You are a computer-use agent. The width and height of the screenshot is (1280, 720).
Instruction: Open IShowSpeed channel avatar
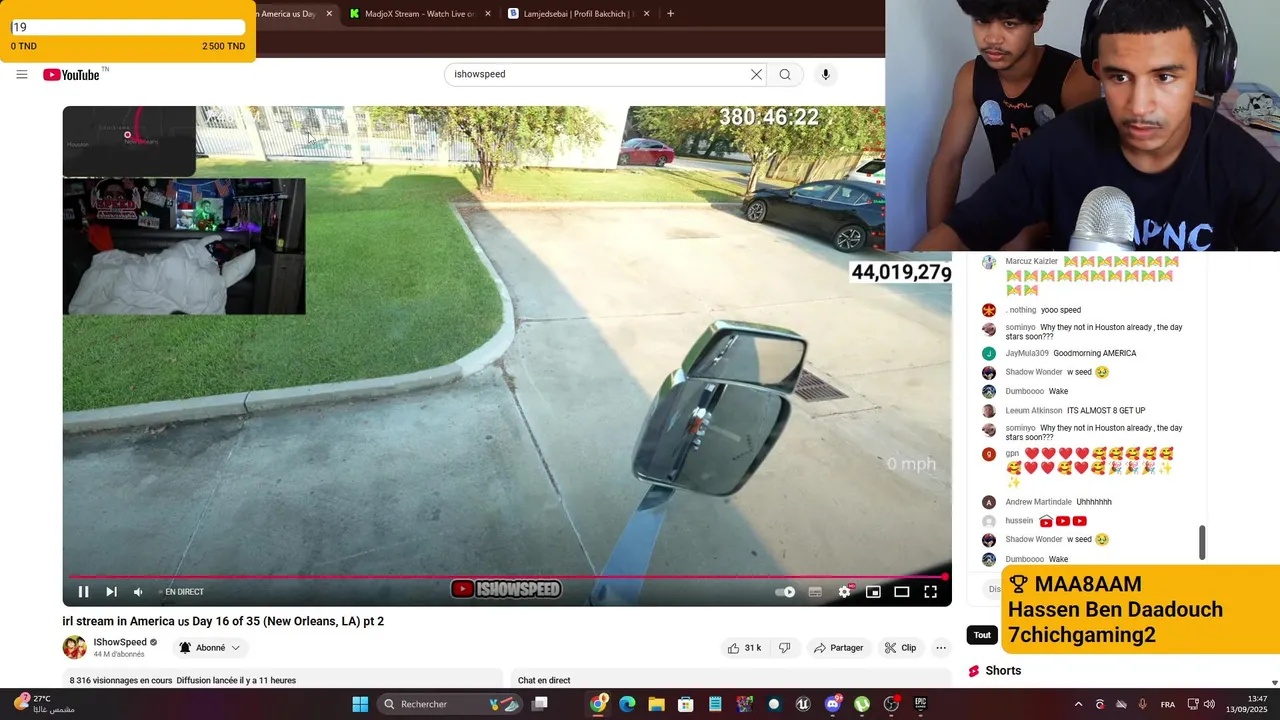tap(75, 647)
